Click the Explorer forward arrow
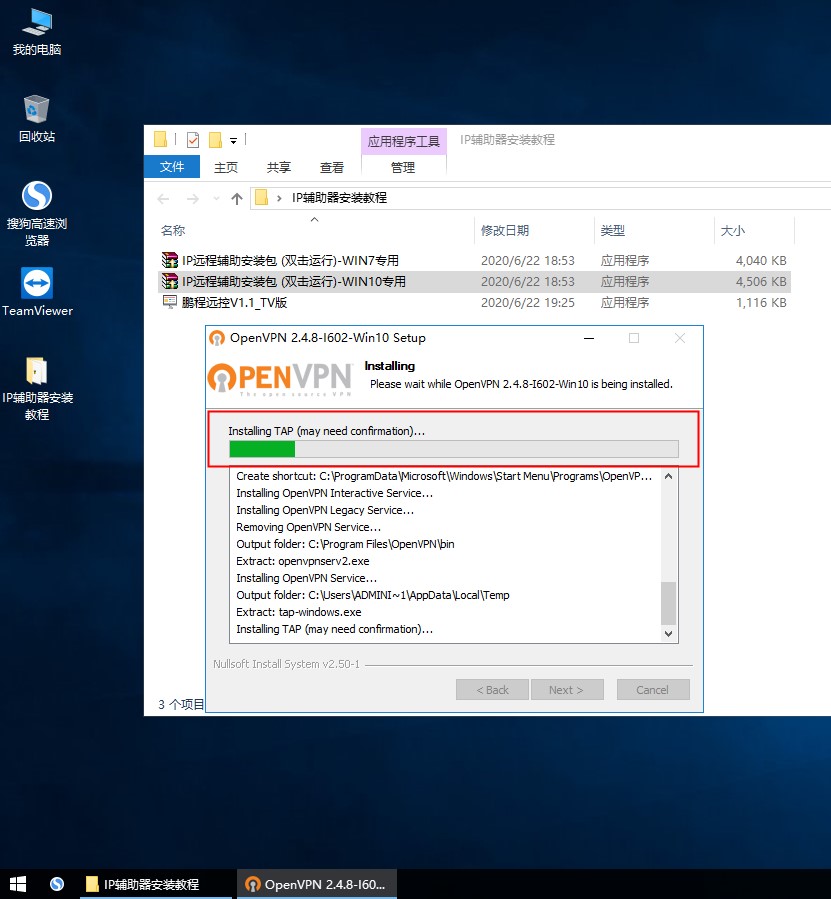 tap(193, 199)
